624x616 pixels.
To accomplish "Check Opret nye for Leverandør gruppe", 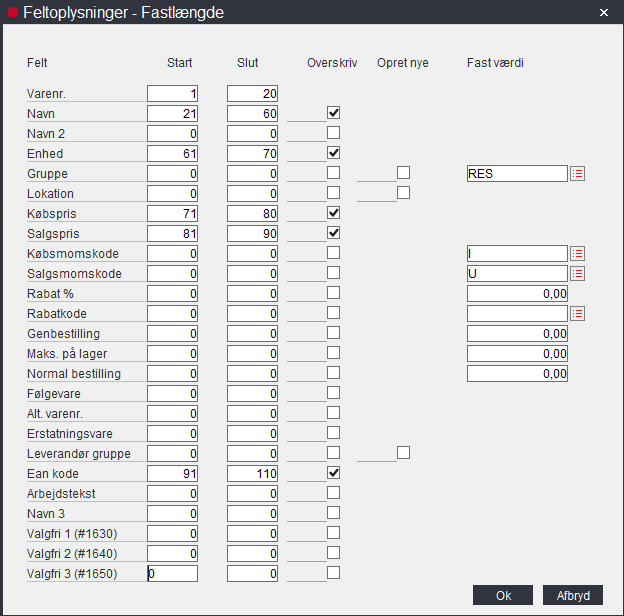I will 404,453.
